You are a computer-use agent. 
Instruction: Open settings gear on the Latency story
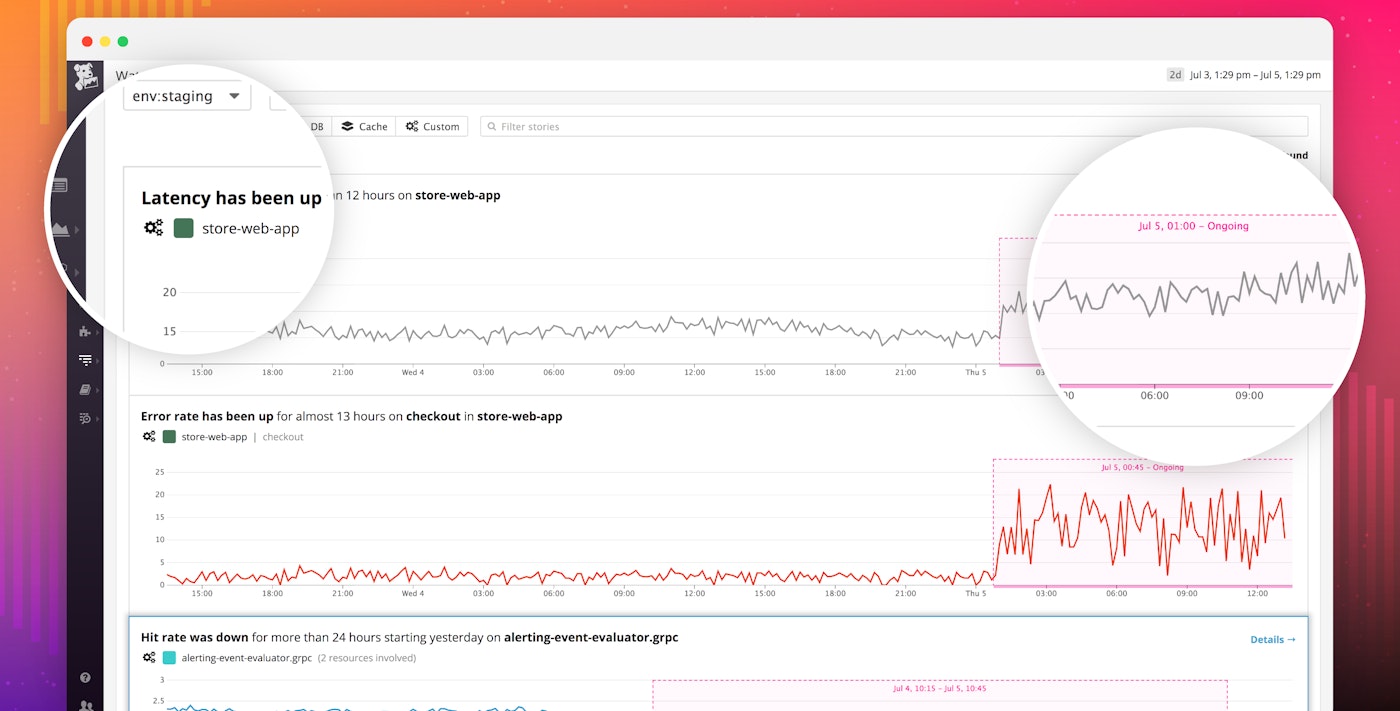pos(153,227)
